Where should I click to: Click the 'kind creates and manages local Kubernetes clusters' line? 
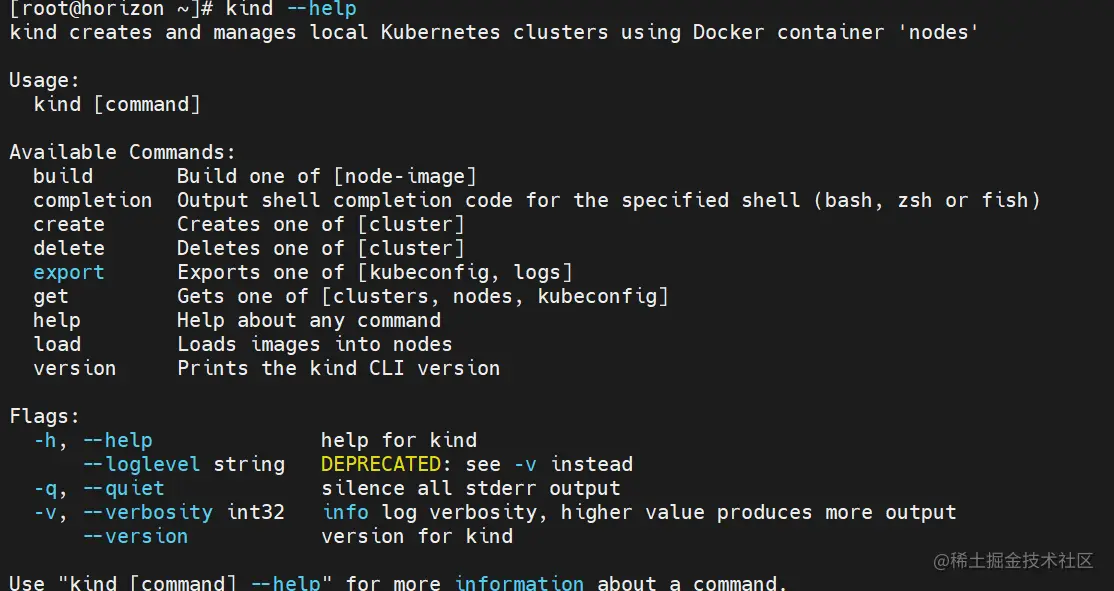click(494, 33)
